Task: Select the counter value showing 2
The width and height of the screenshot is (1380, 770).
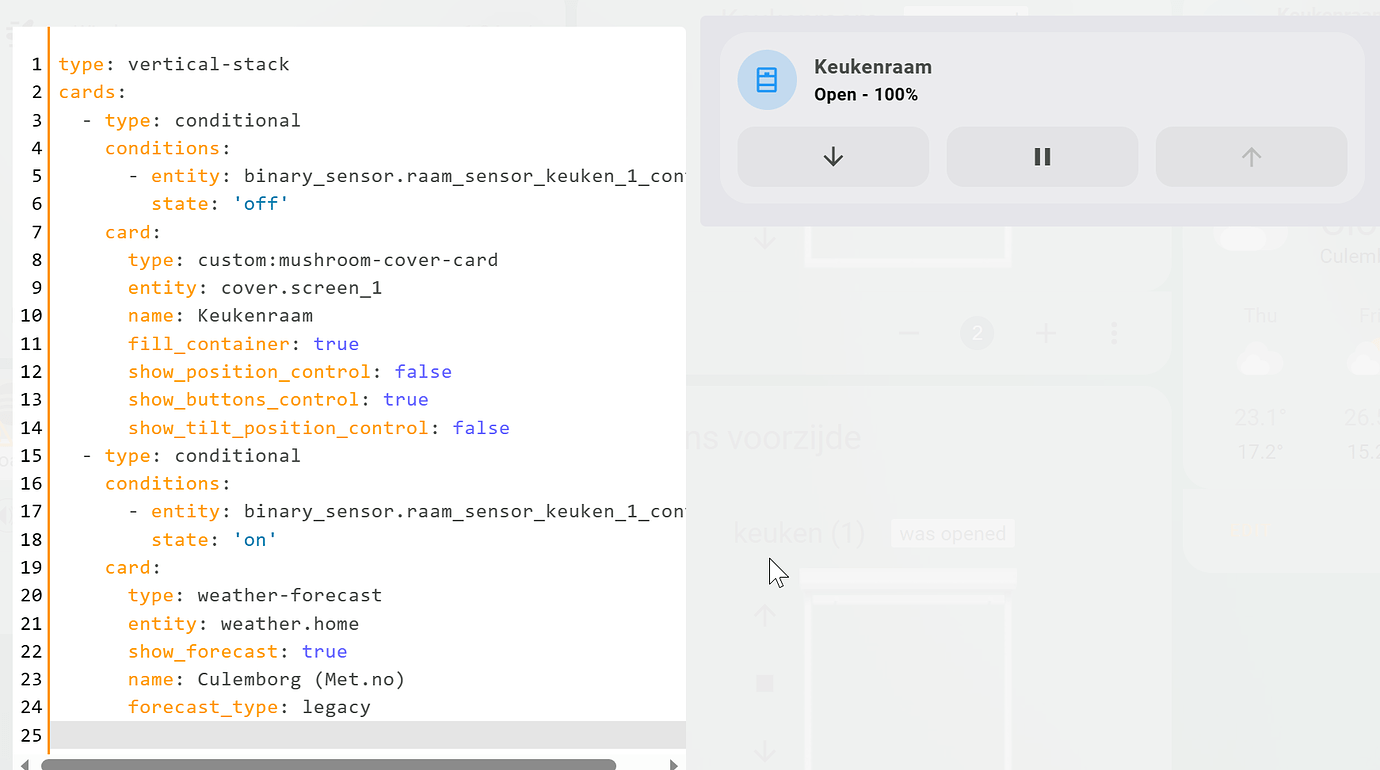Action: pyautogui.click(x=977, y=333)
